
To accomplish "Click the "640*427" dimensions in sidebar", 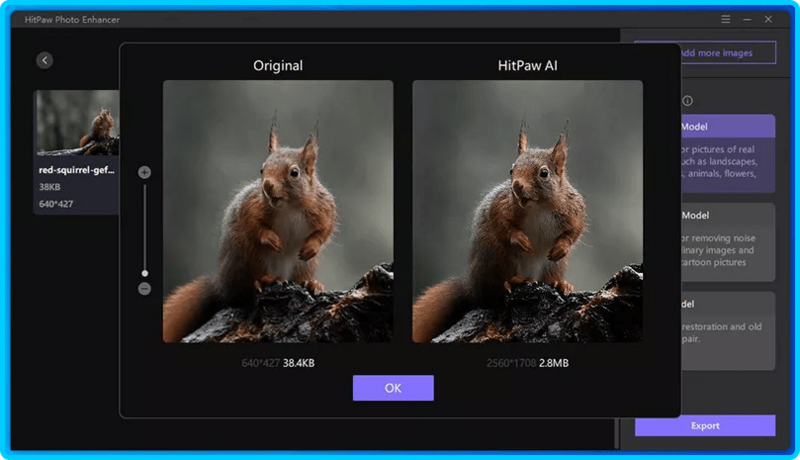I will pyautogui.click(x=56, y=204).
